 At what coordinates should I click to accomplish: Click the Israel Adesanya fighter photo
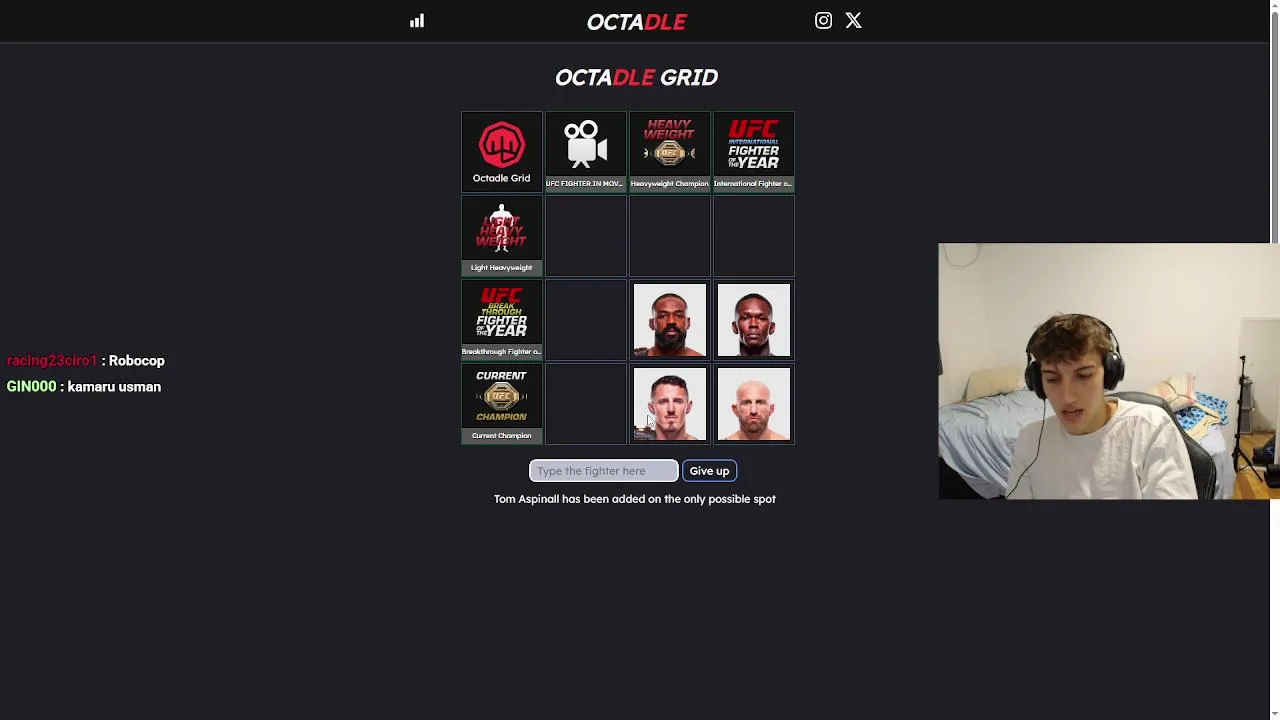click(754, 320)
